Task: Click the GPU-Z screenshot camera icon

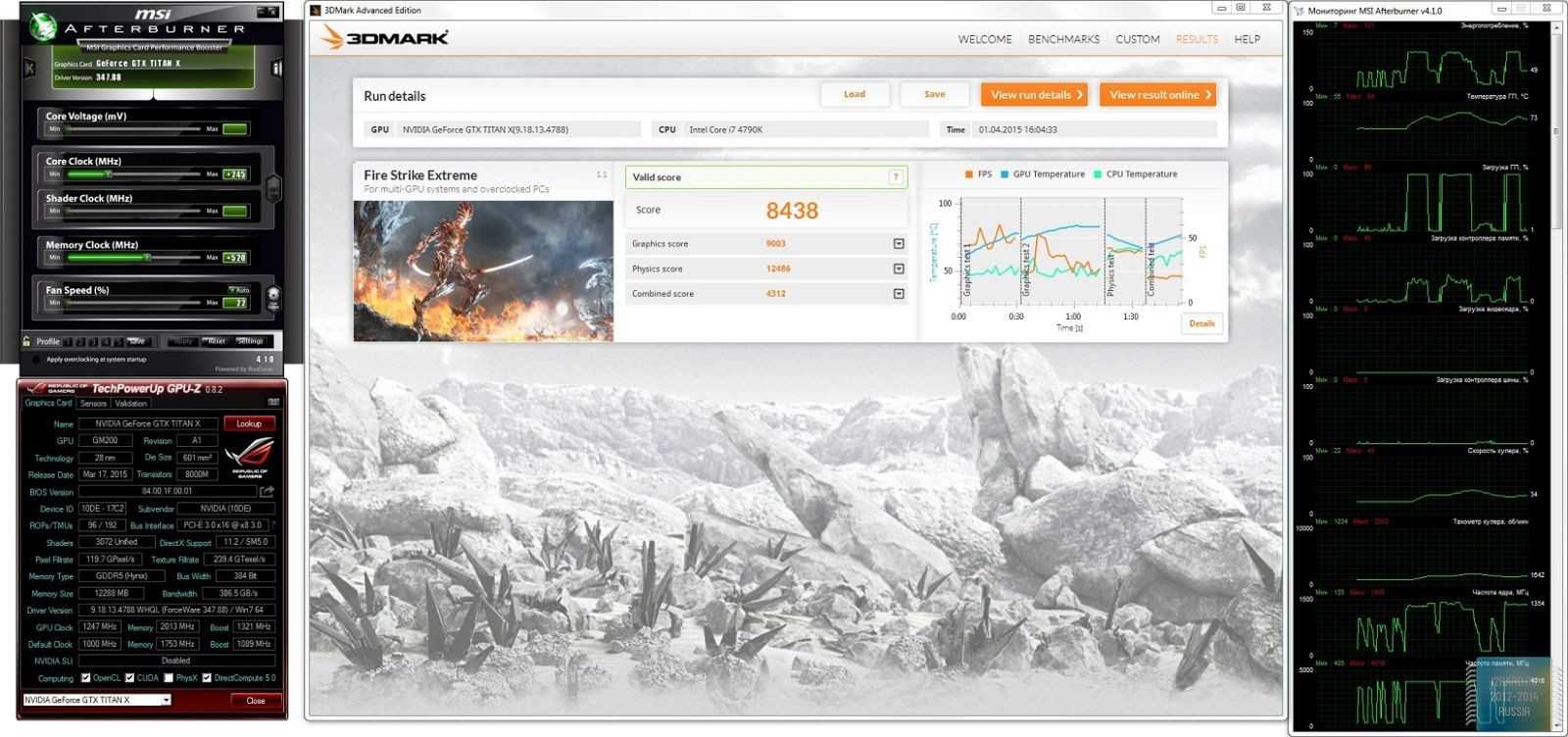Action: (x=273, y=403)
